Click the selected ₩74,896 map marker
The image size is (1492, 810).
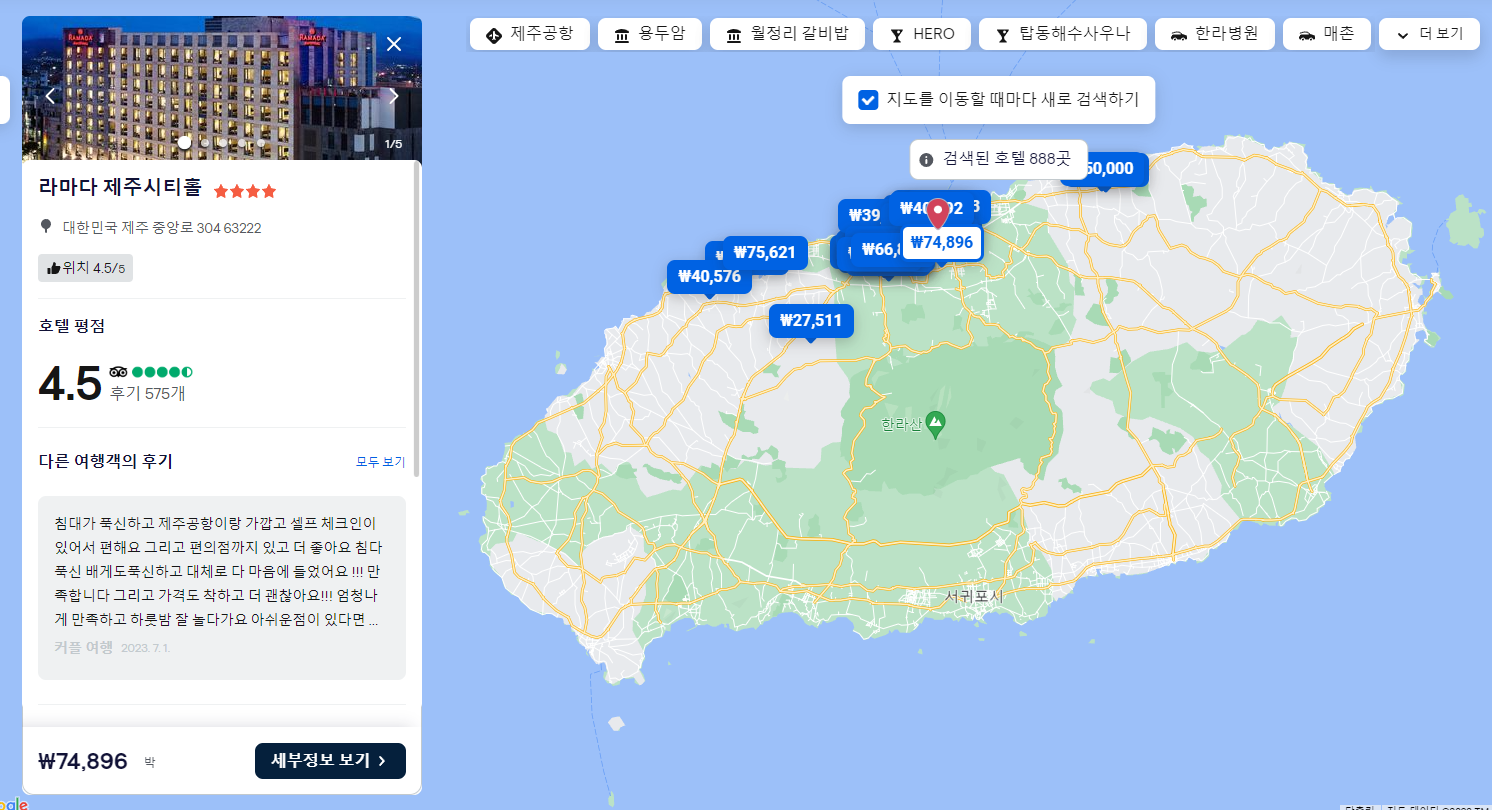(x=942, y=243)
